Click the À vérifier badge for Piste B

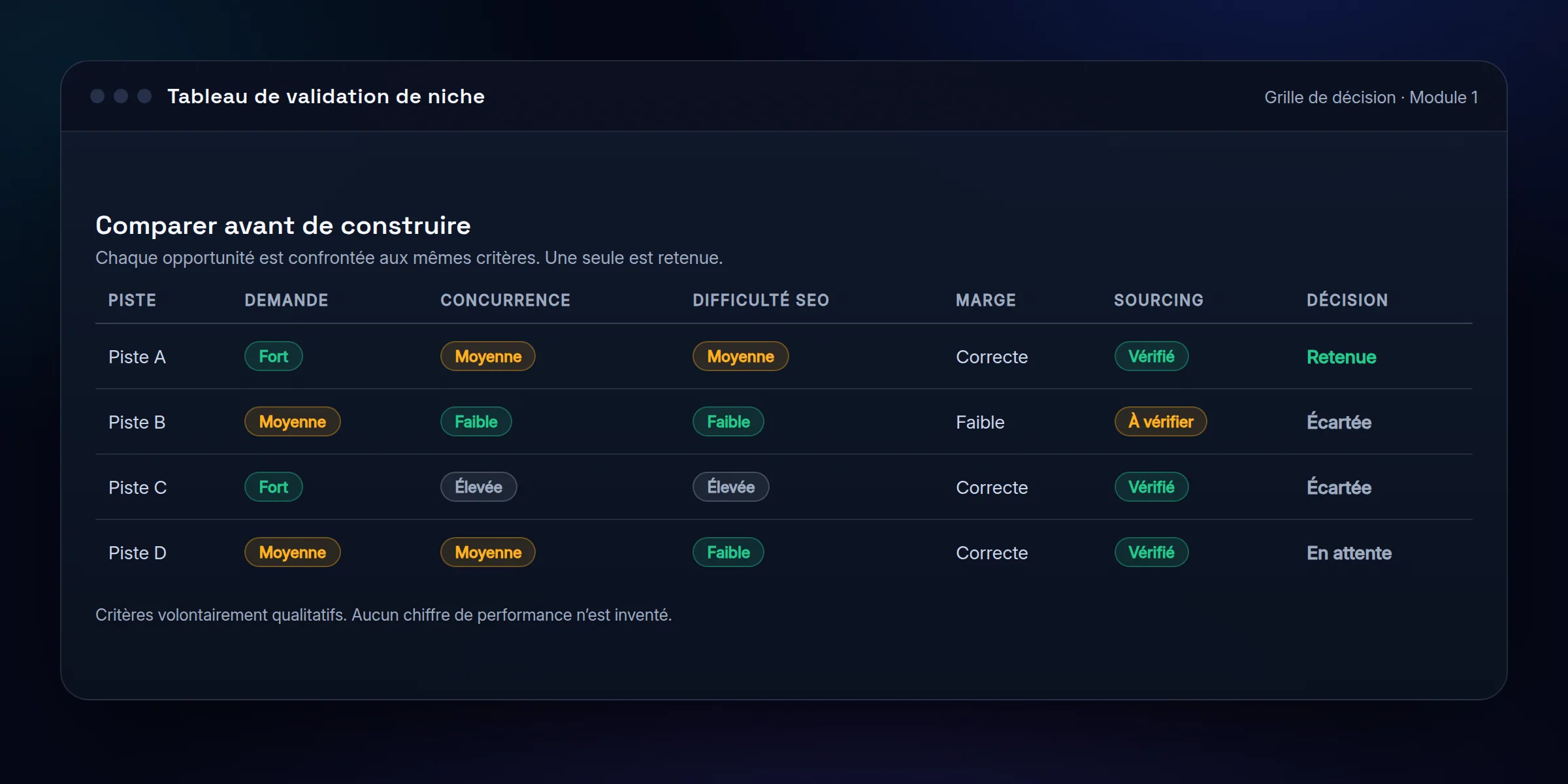[1160, 421]
